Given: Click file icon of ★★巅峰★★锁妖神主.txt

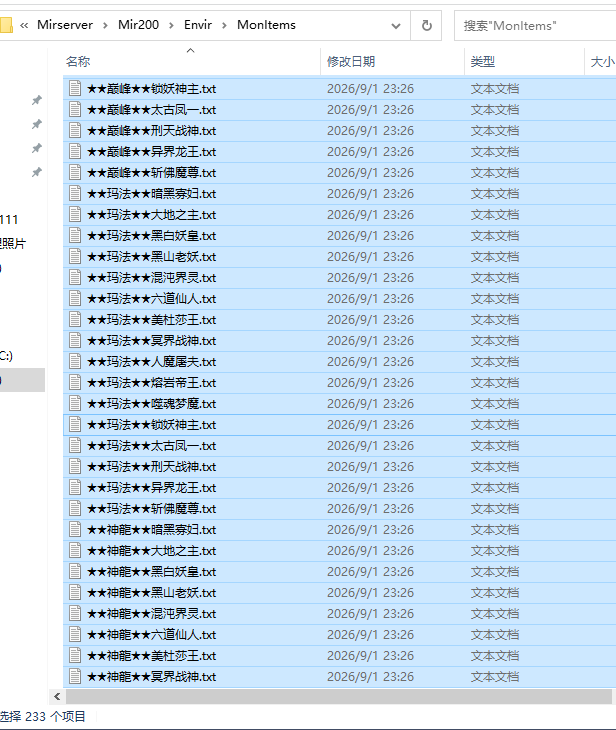Looking at the screenshot, I should click(x=75, y=88).
